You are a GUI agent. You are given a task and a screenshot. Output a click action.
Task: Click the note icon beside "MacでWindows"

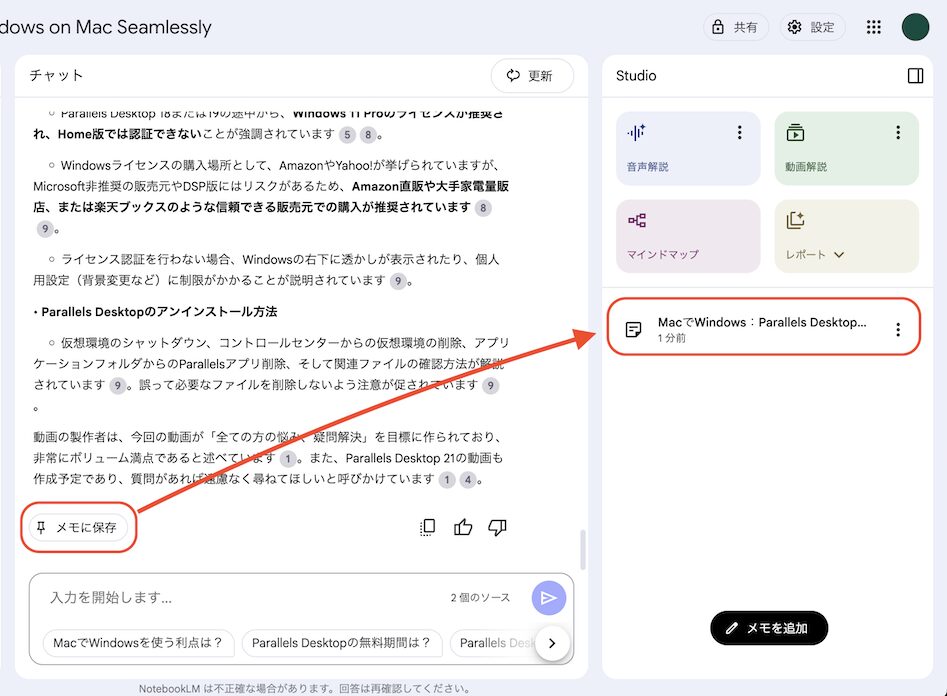click(634, 329)
